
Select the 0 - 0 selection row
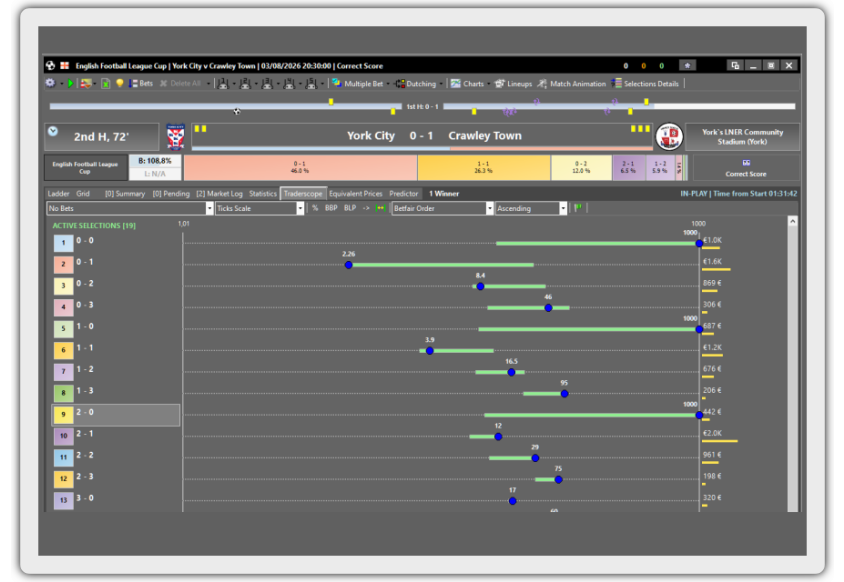click(116, 242)
